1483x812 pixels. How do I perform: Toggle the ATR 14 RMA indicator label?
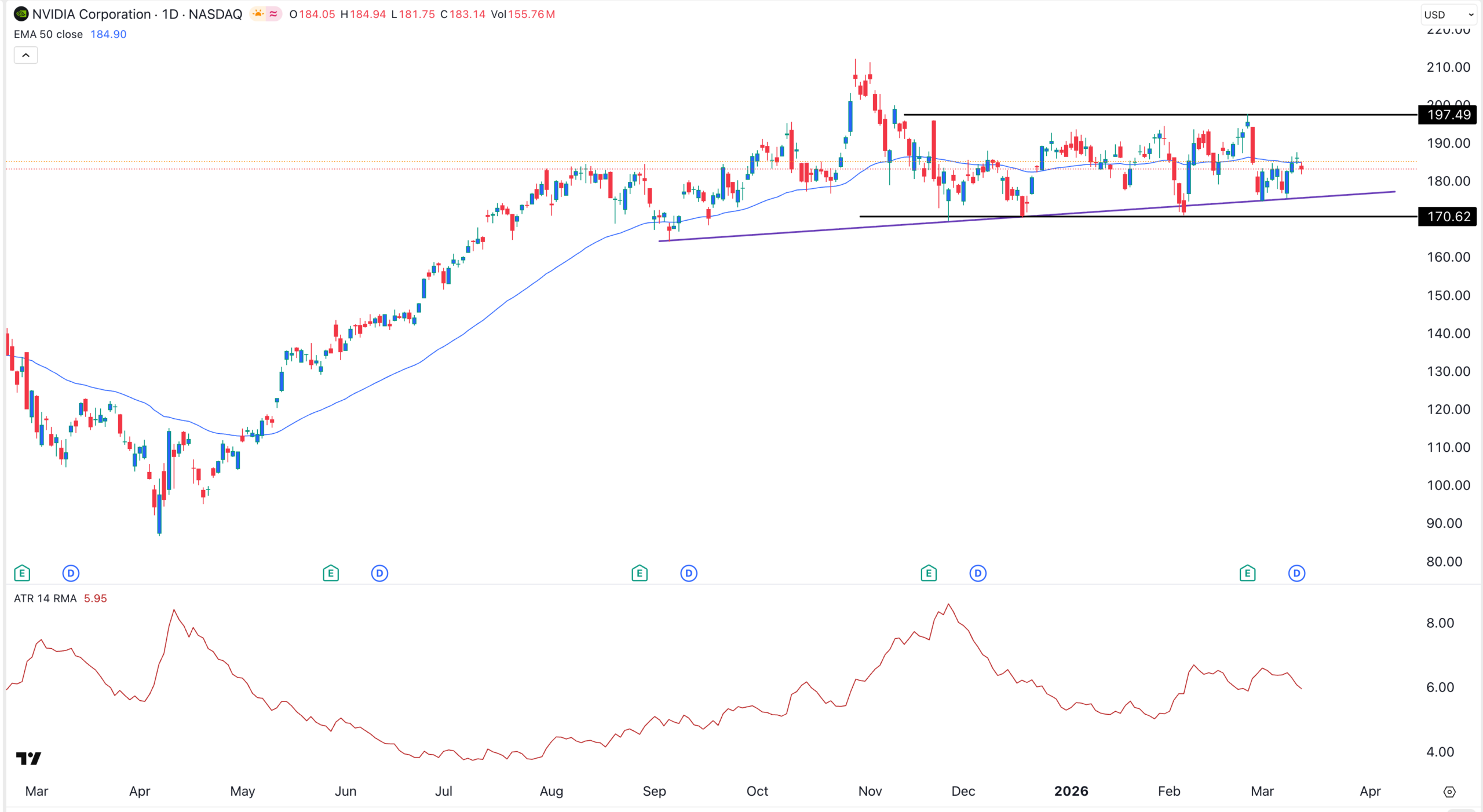[44, 598]
